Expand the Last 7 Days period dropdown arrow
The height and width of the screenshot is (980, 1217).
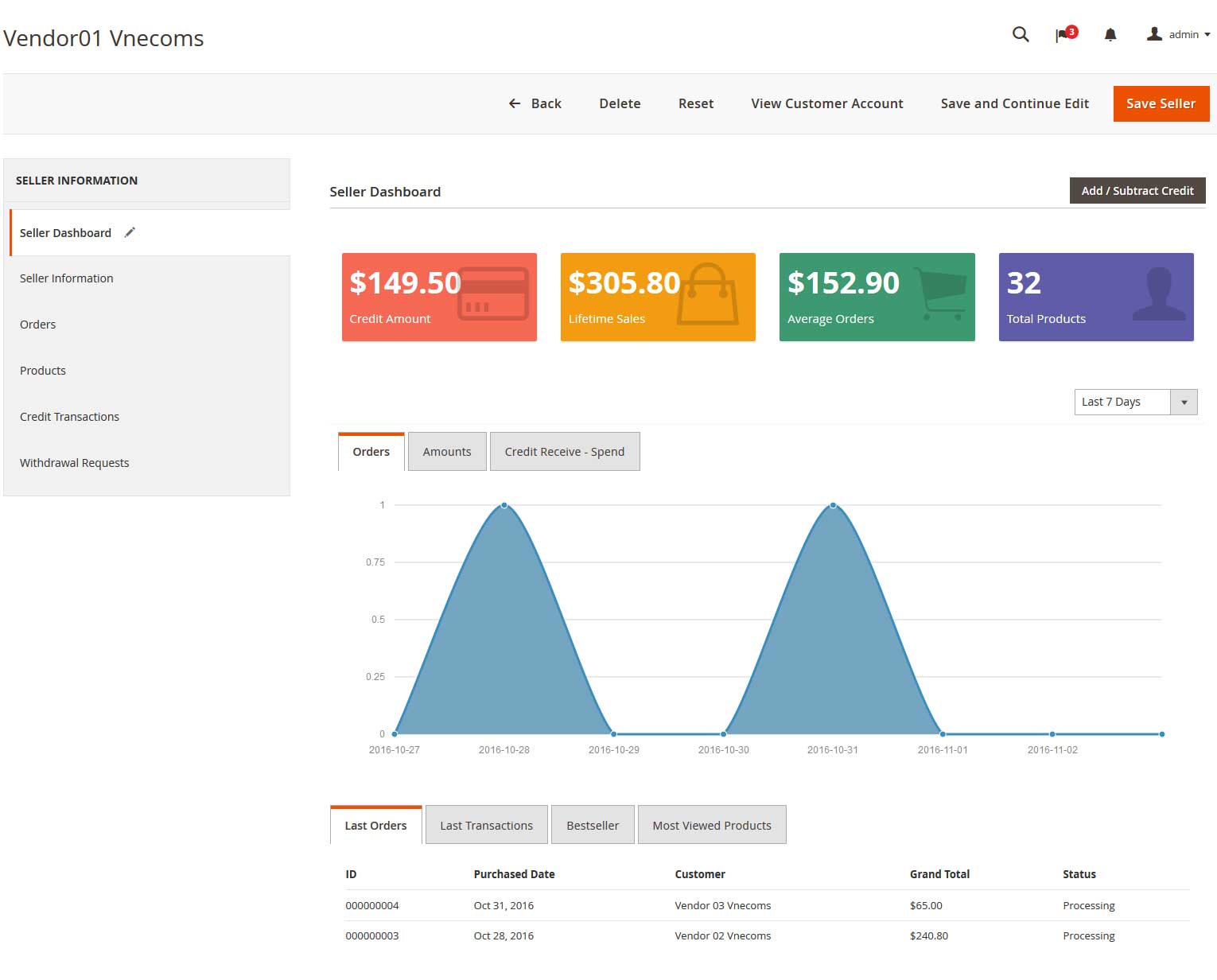pyautogui.click(x=1184, y=402)
